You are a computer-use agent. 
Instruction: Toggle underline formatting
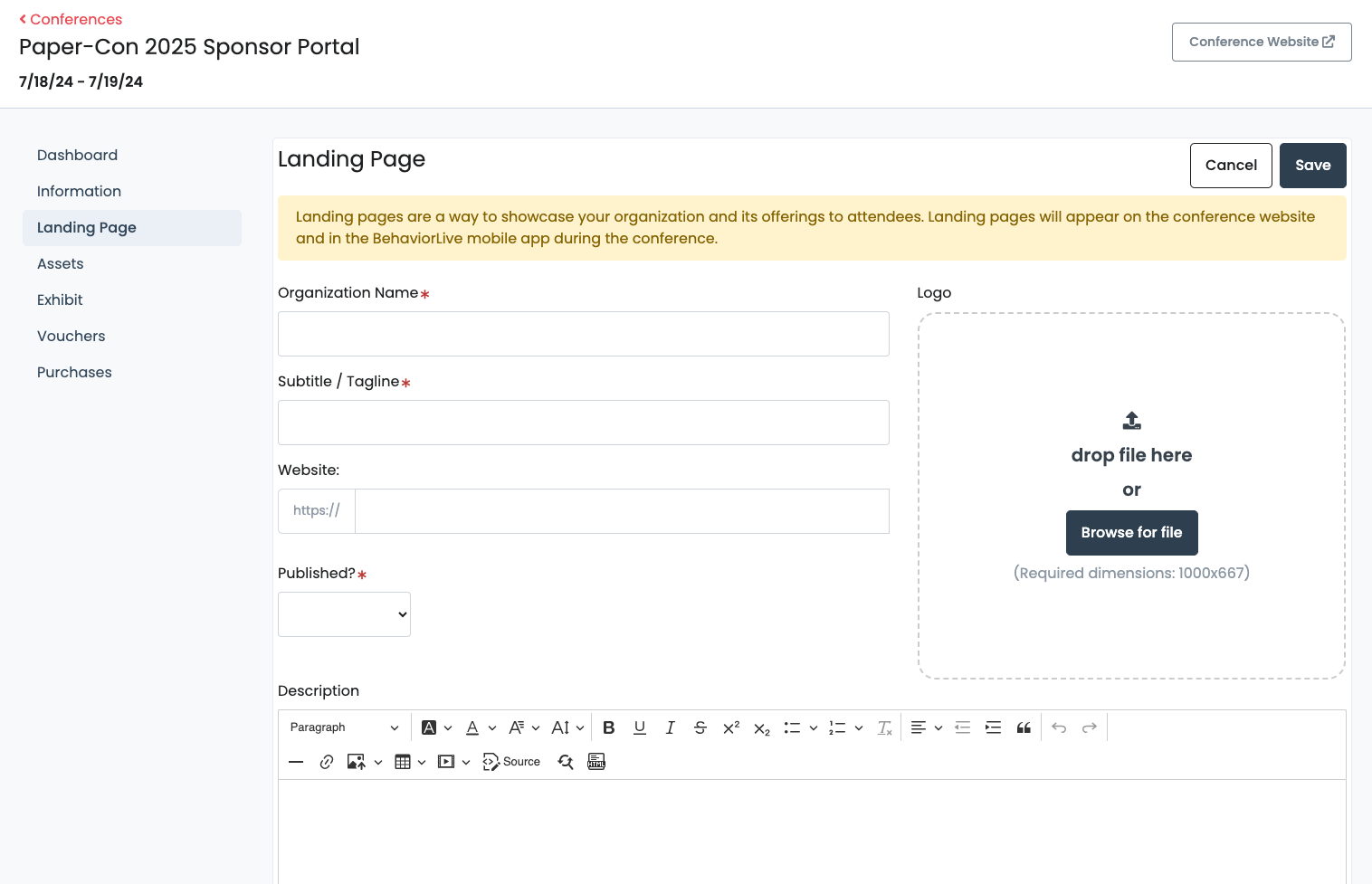tap(640, 727)
